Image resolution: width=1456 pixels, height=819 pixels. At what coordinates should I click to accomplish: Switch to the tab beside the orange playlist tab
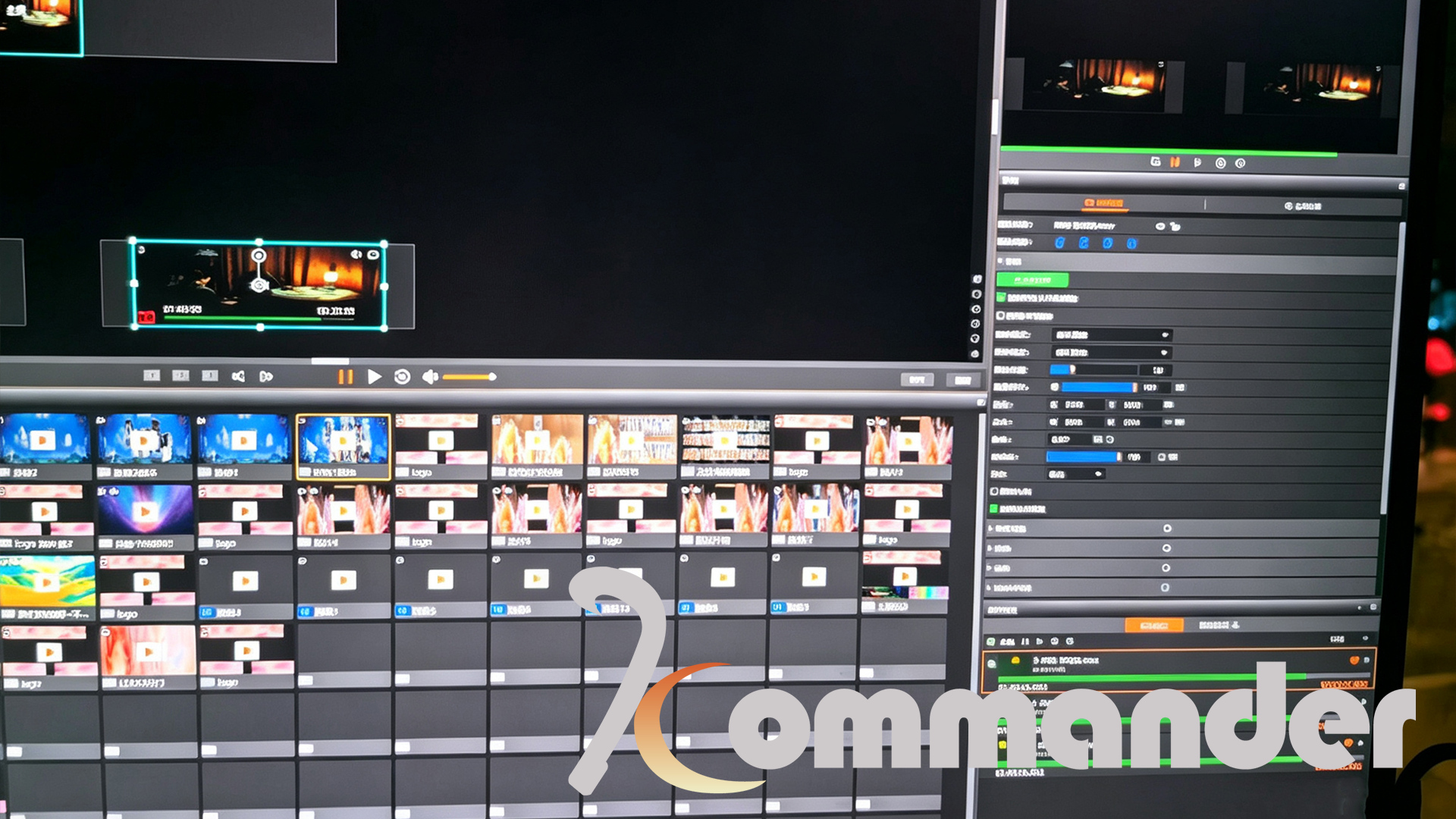click(x=1219, y=626)
